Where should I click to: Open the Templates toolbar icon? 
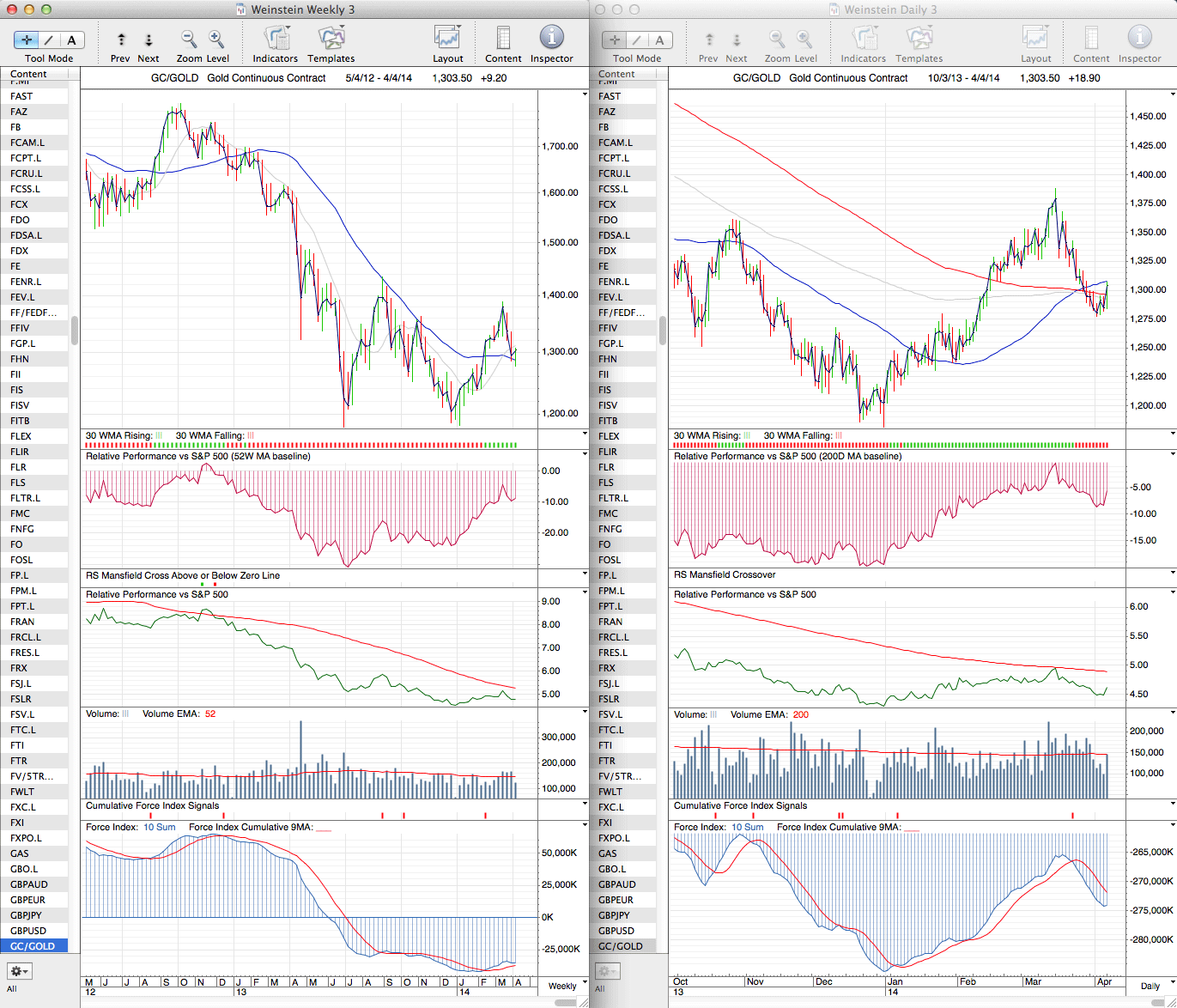tap(331, 39)
